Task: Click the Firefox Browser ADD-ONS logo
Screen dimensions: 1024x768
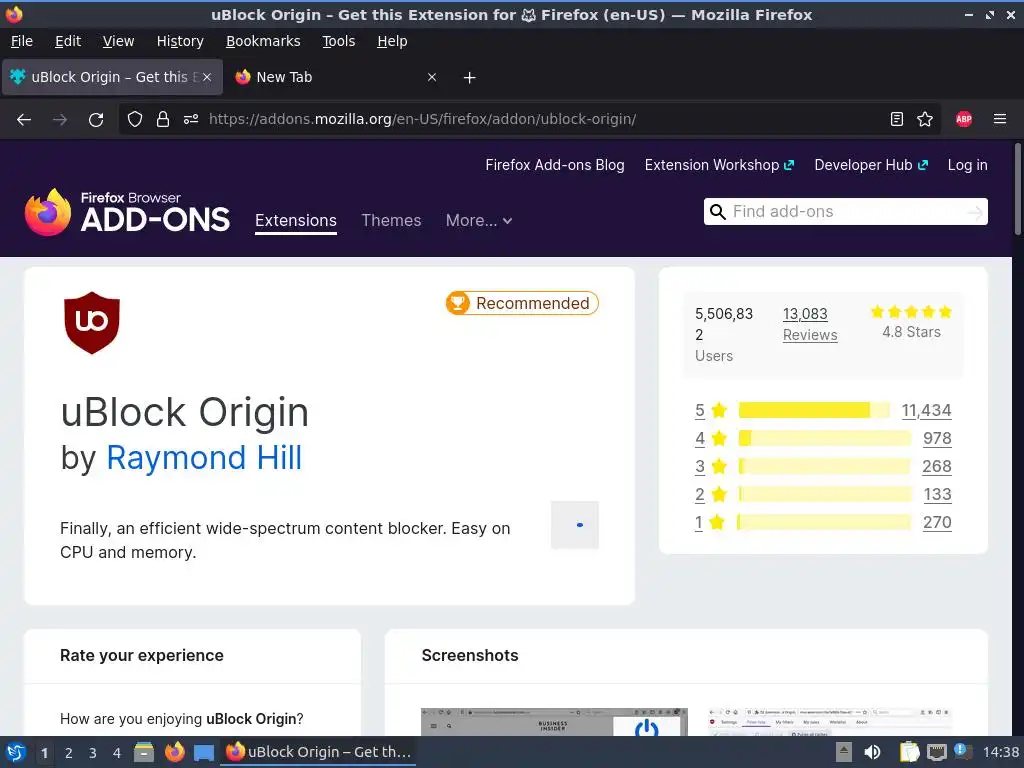Action: tap(127, 212)
